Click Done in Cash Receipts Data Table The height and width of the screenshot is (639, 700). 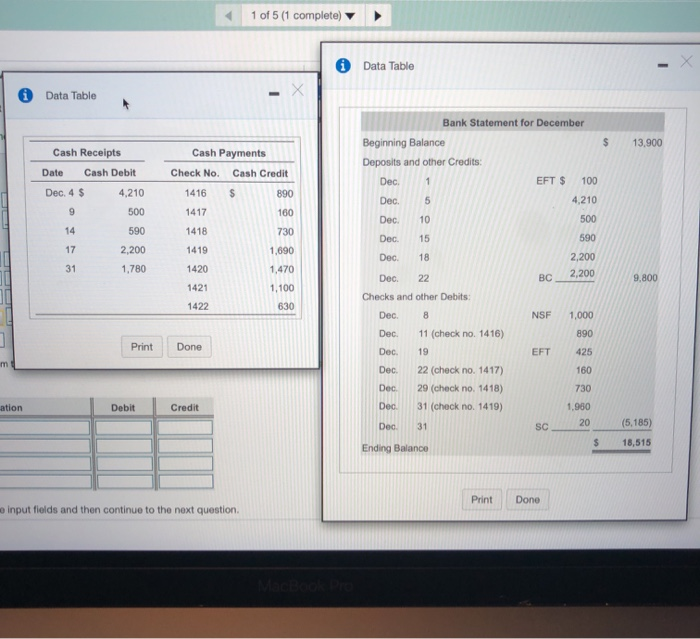click(189, 347)
